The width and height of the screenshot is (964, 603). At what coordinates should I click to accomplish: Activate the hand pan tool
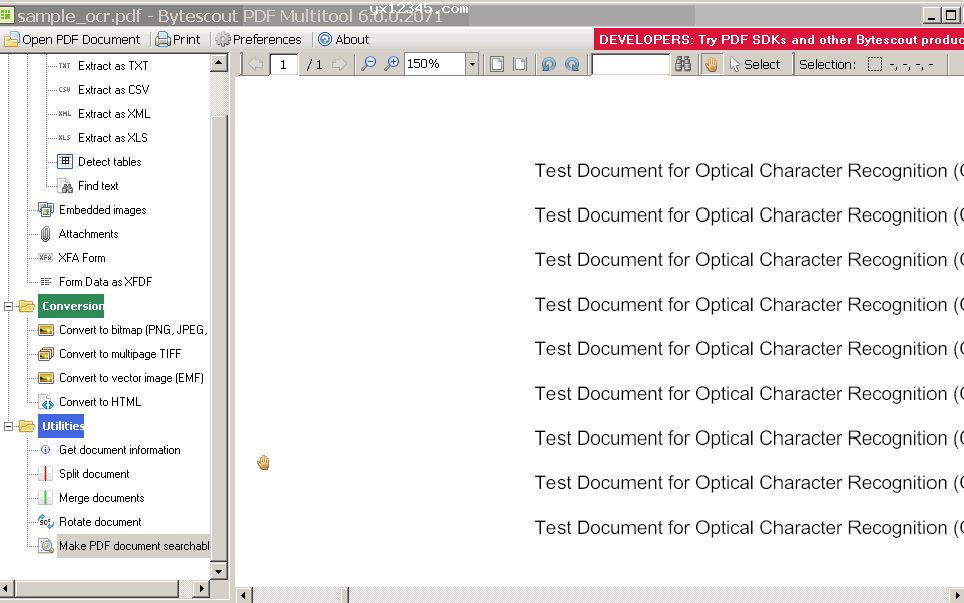[711, 64]
